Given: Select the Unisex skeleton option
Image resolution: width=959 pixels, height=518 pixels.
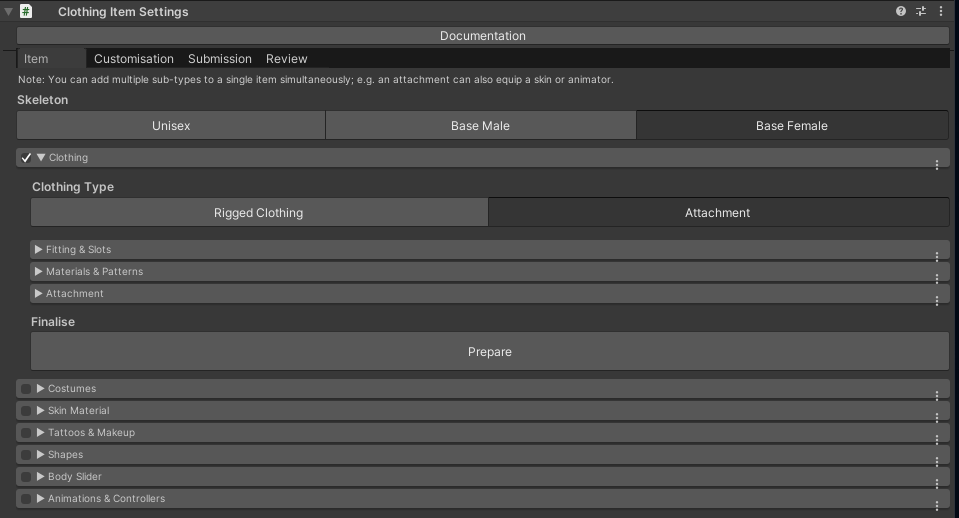Looking at the screenshot, I should [171, 126].
